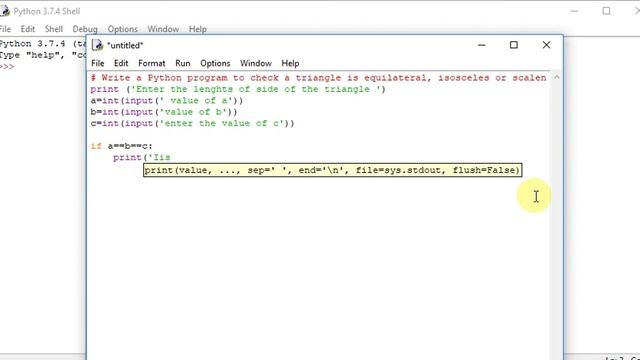Open the Format menu in untitled editor

pyautogui.click(x=151, y=63)
